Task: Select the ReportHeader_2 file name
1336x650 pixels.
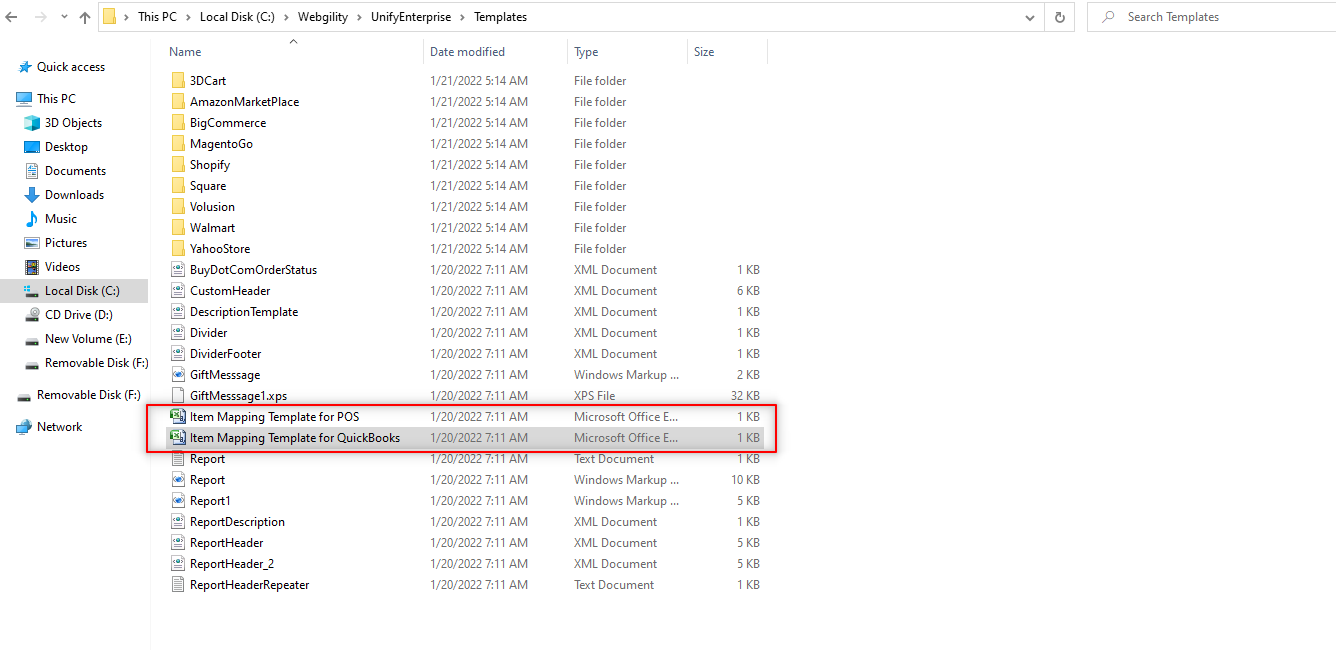Action: pos(232,564)
